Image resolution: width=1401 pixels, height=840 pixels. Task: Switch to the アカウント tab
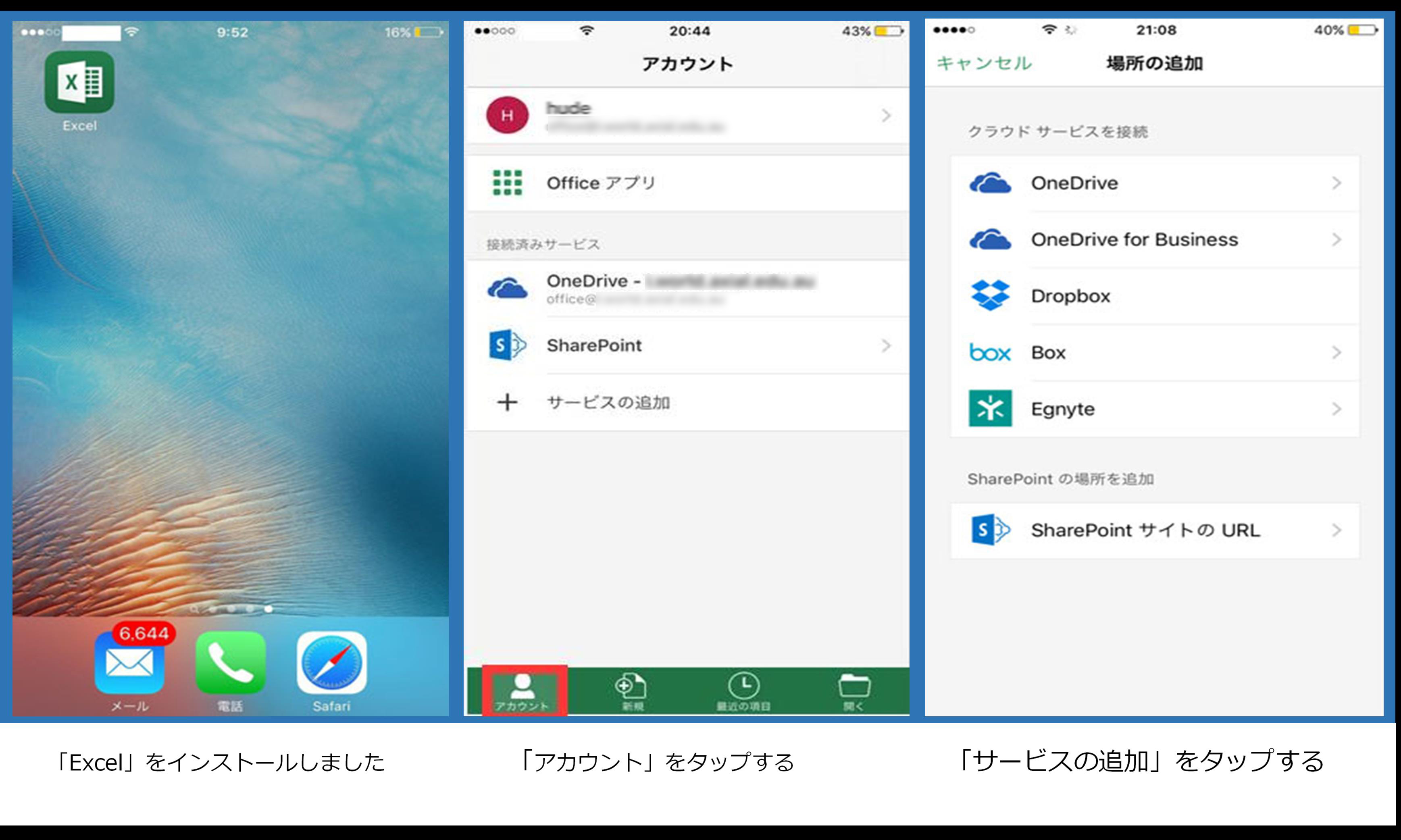[x=522, y=692]
